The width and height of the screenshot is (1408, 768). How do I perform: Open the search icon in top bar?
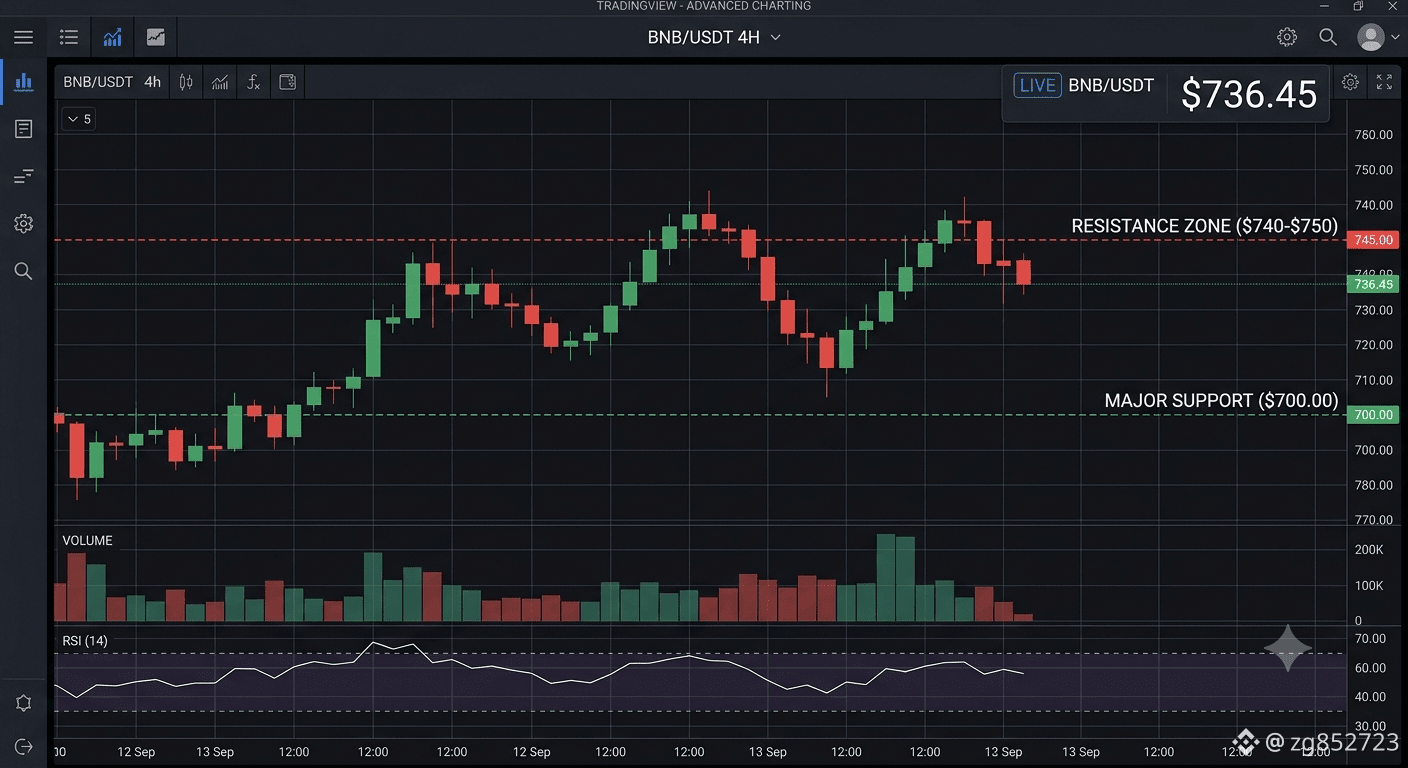point(1328,37)
